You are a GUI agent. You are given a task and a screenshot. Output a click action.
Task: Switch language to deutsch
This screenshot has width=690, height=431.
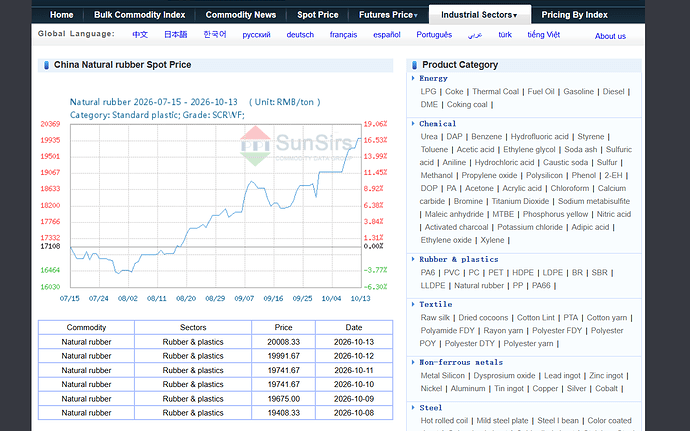[x=300, y=35]
